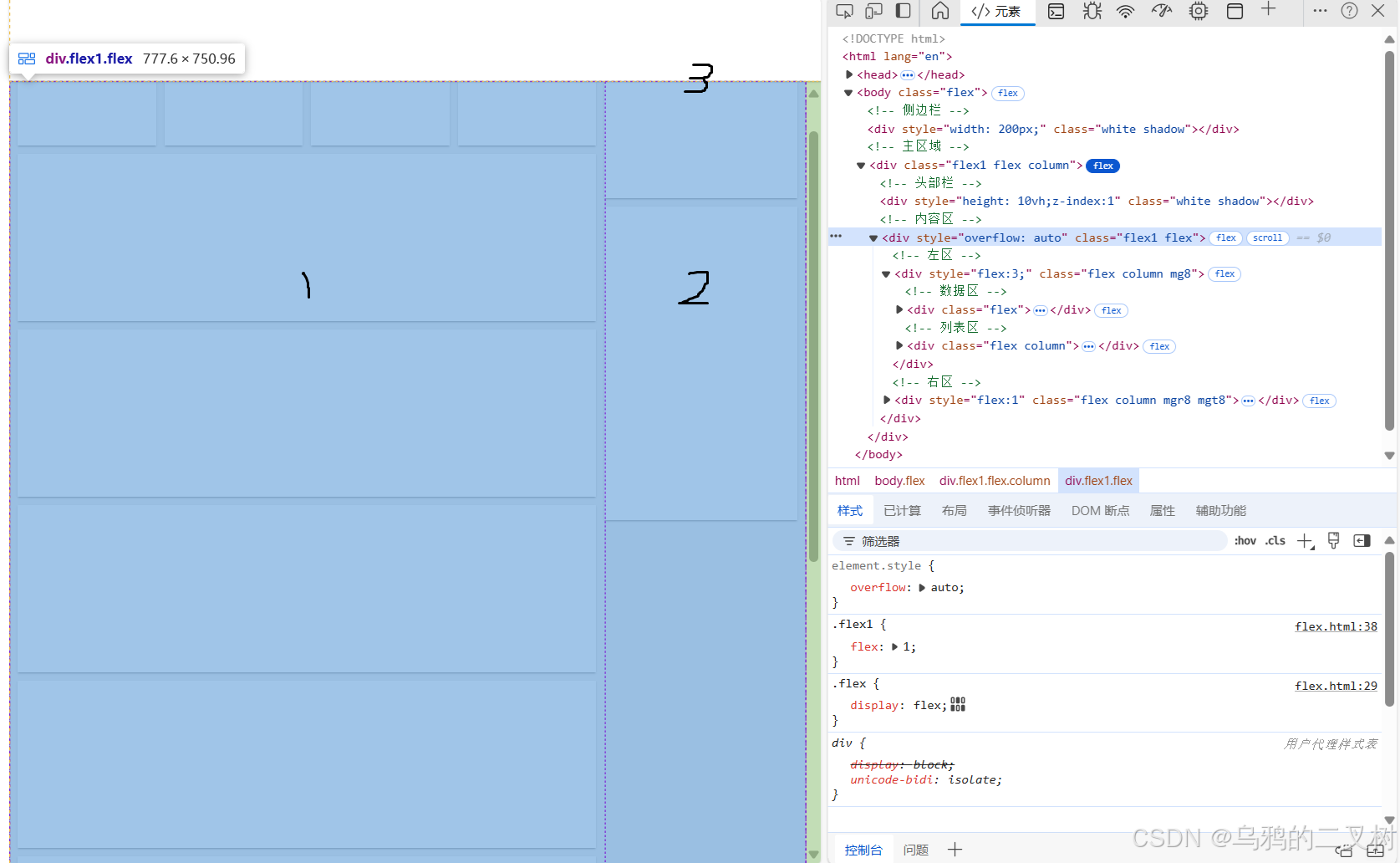1400x863 pixels.
Task: Expand the <head> element node
Action: tap(849, 74)
